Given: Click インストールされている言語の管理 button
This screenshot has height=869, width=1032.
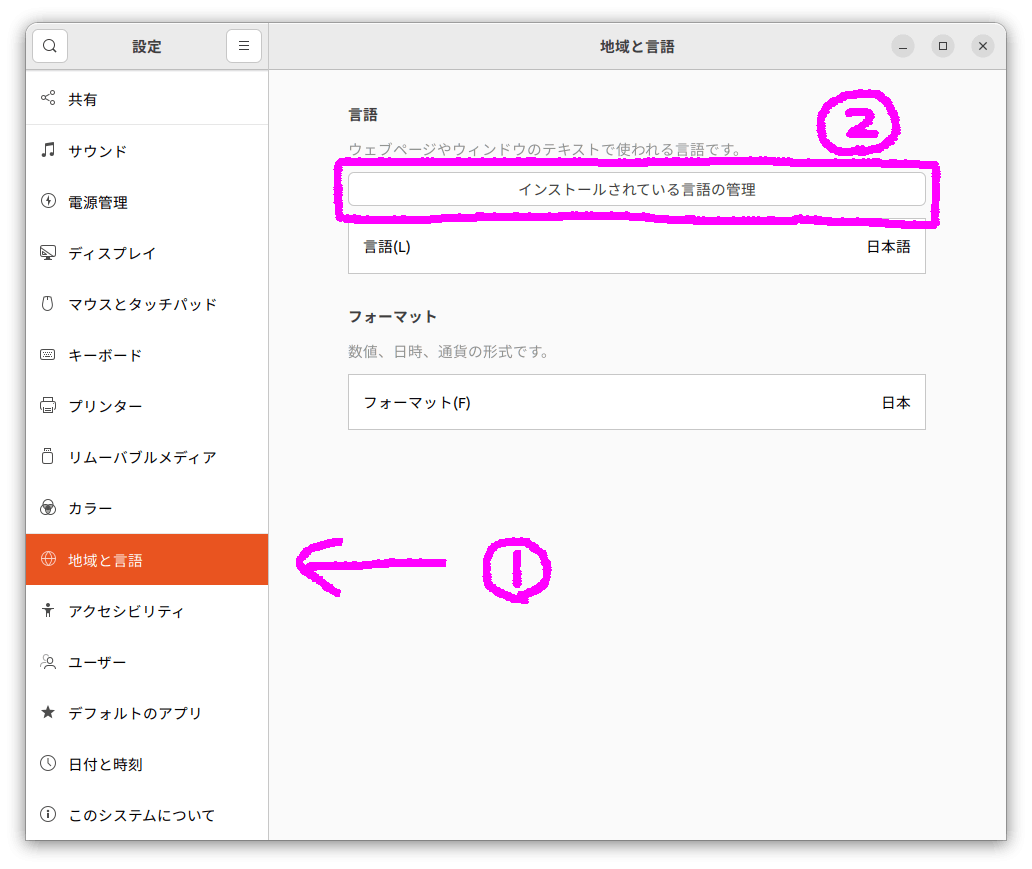Looking at the screenshot, I should [636, 190].
